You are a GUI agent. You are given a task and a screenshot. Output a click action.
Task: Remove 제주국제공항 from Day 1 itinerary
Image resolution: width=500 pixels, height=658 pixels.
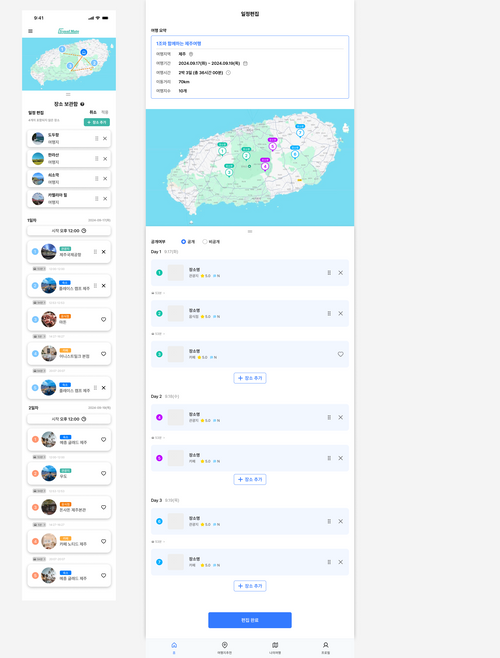click(104, 252)
